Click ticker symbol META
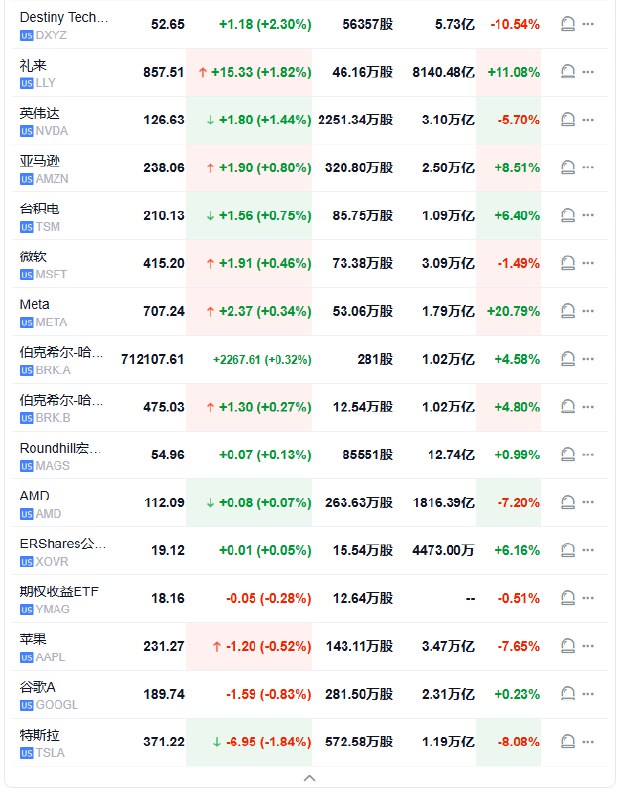 click(x=51, y=322)
